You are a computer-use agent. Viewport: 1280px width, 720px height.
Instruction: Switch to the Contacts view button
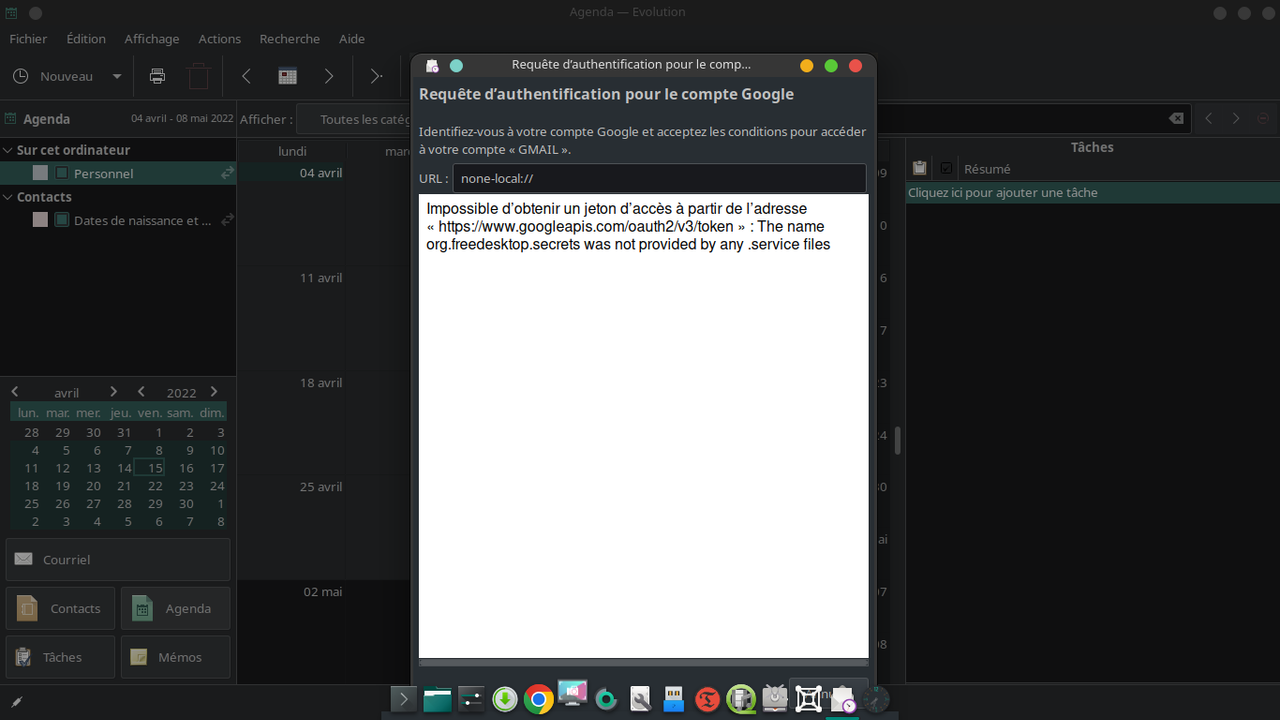click(x=60, y=608)
